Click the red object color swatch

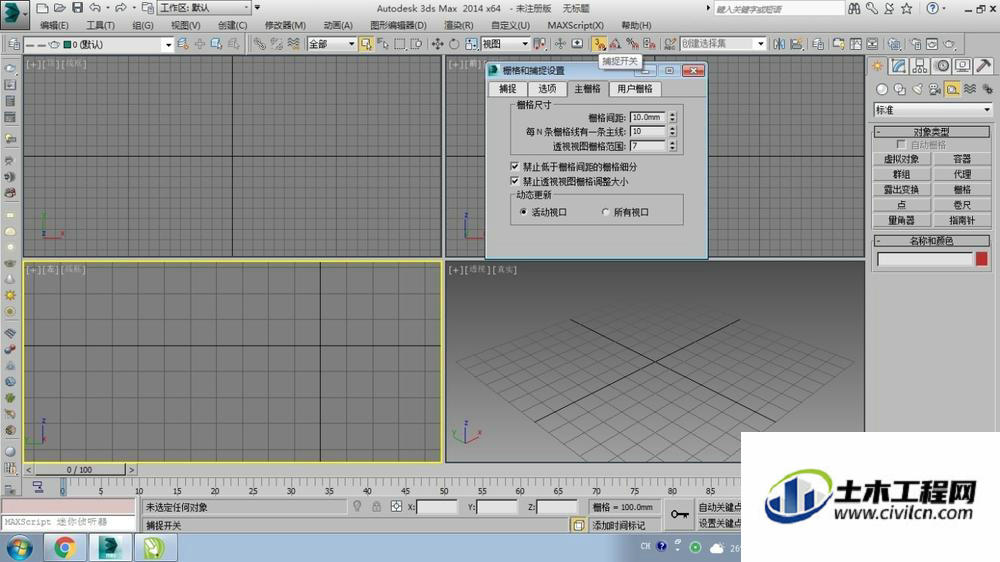[x=982, y=258]
